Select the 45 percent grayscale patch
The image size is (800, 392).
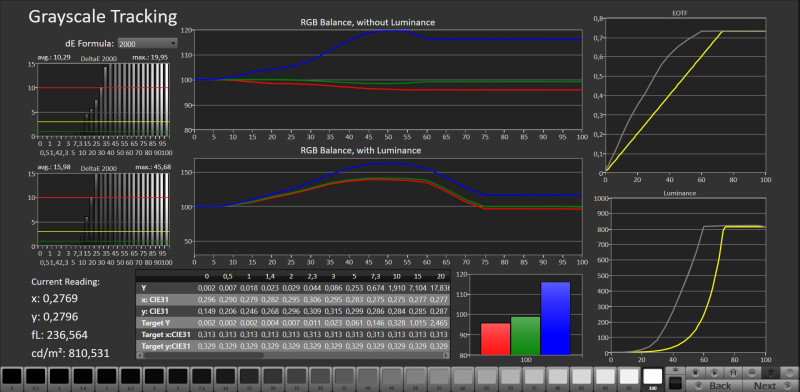point(392,379)
